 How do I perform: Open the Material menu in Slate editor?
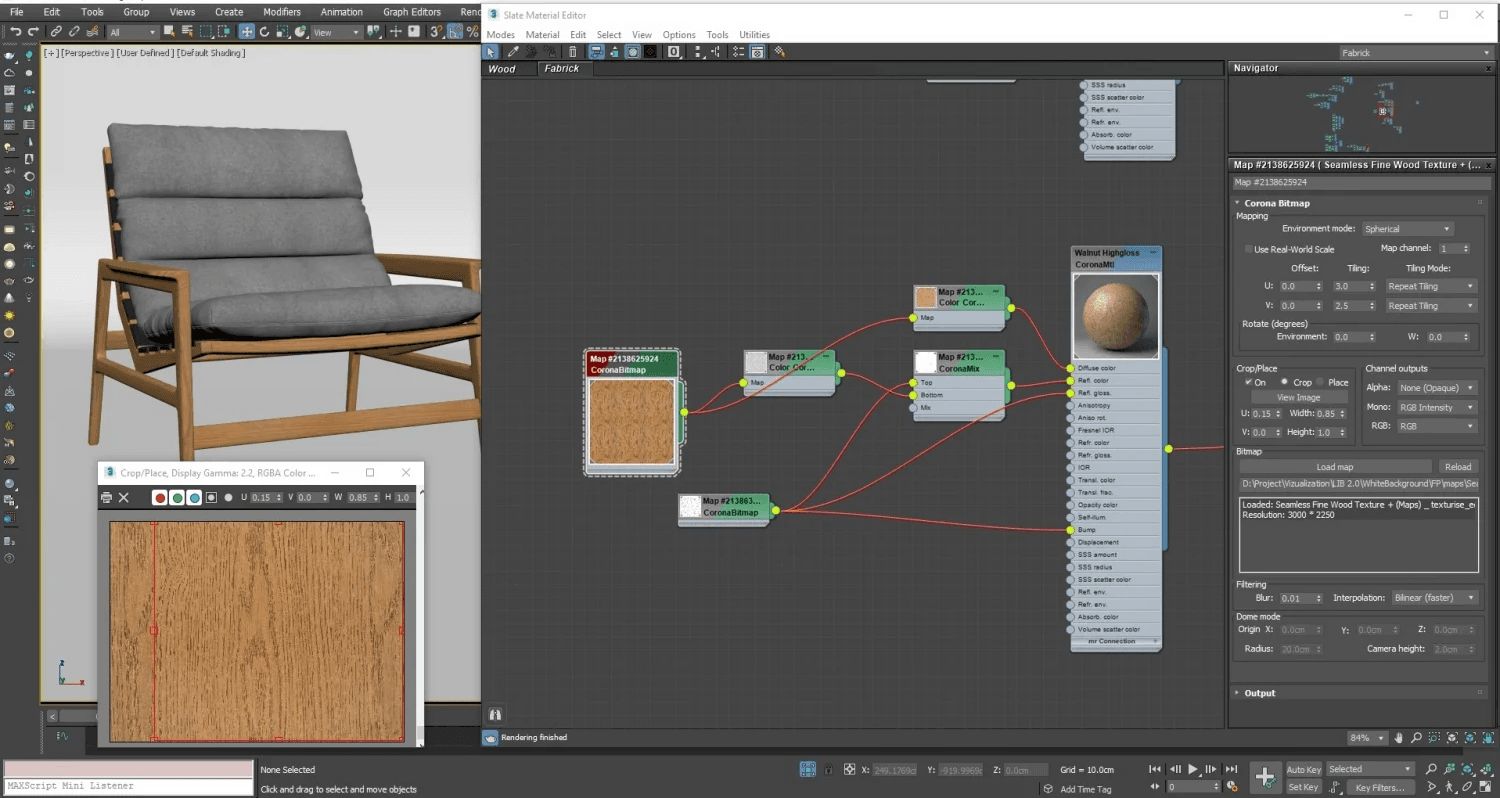[x=542, y=34]
